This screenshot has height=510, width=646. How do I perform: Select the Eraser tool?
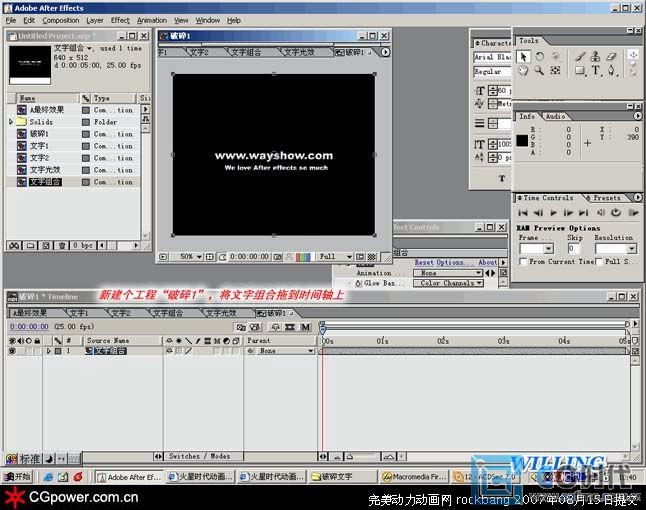(x=611, y=56)
